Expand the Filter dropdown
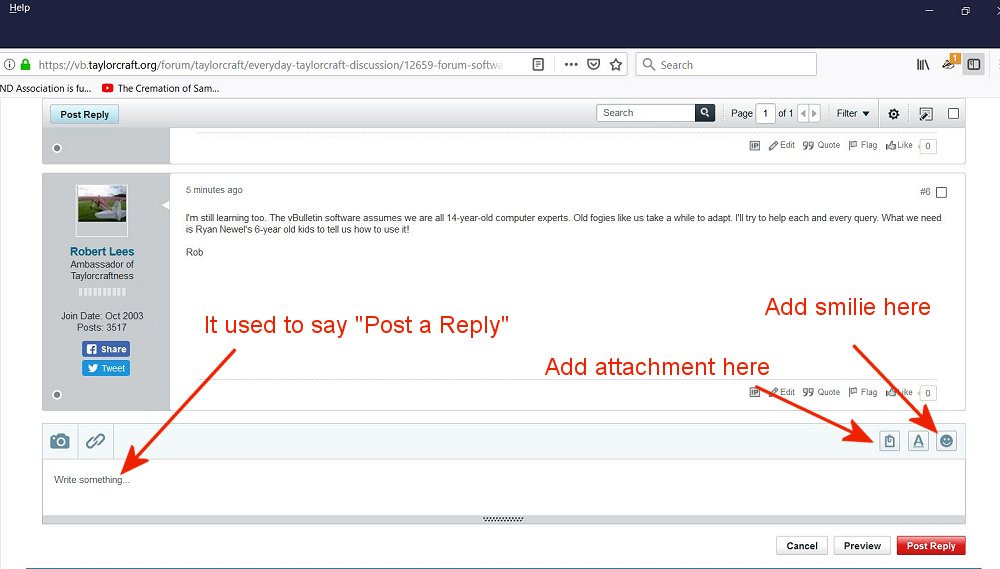The width and height of the screenshot is (1000, 569). tap(853, 114)
